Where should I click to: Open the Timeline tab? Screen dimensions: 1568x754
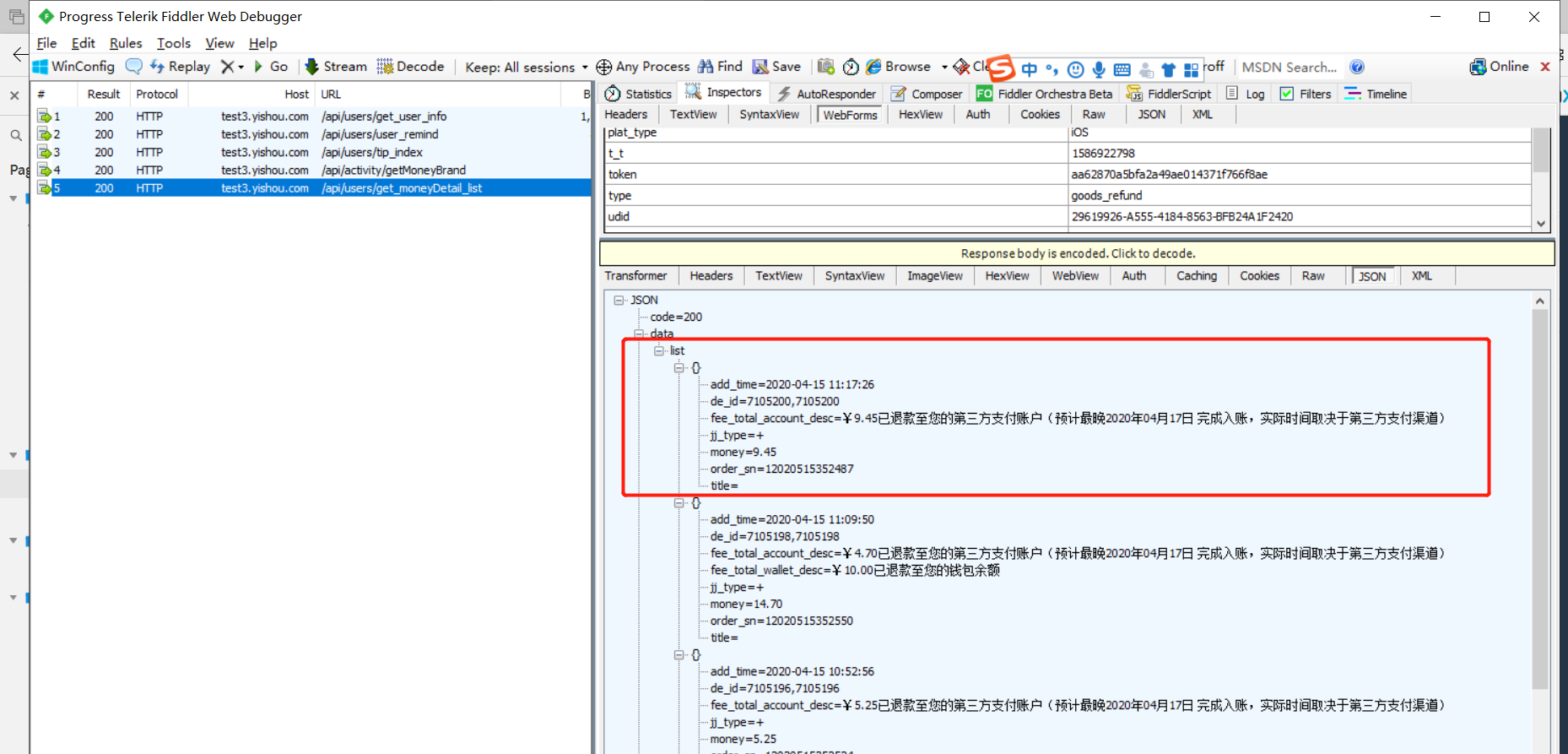point(1376,94)
